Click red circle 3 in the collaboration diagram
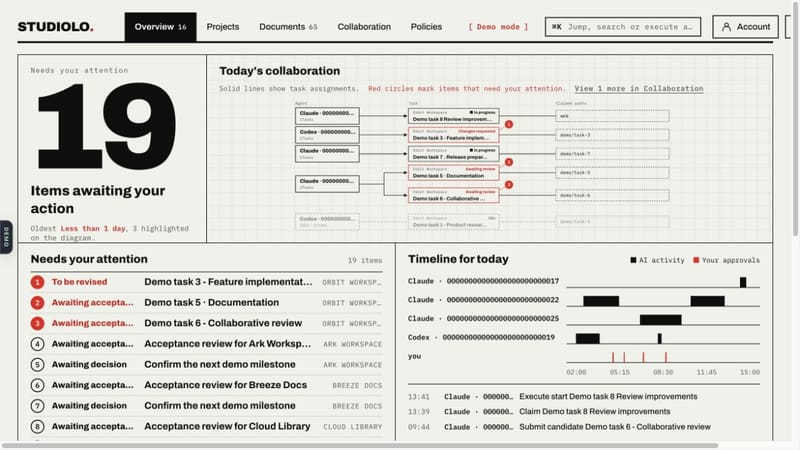 [509, 185]
